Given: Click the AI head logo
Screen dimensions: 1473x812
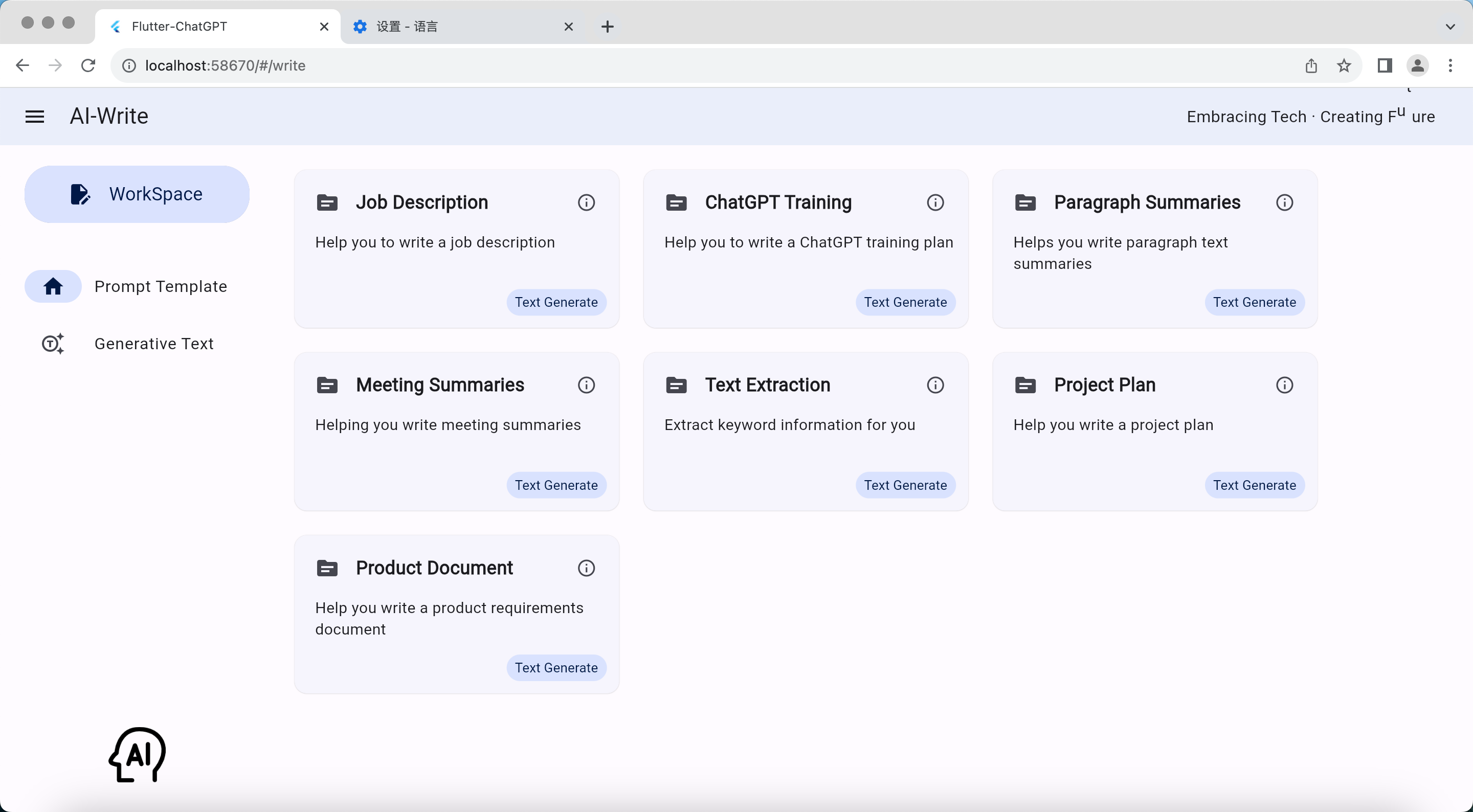Looking at the screenshot, I should 137,755.
